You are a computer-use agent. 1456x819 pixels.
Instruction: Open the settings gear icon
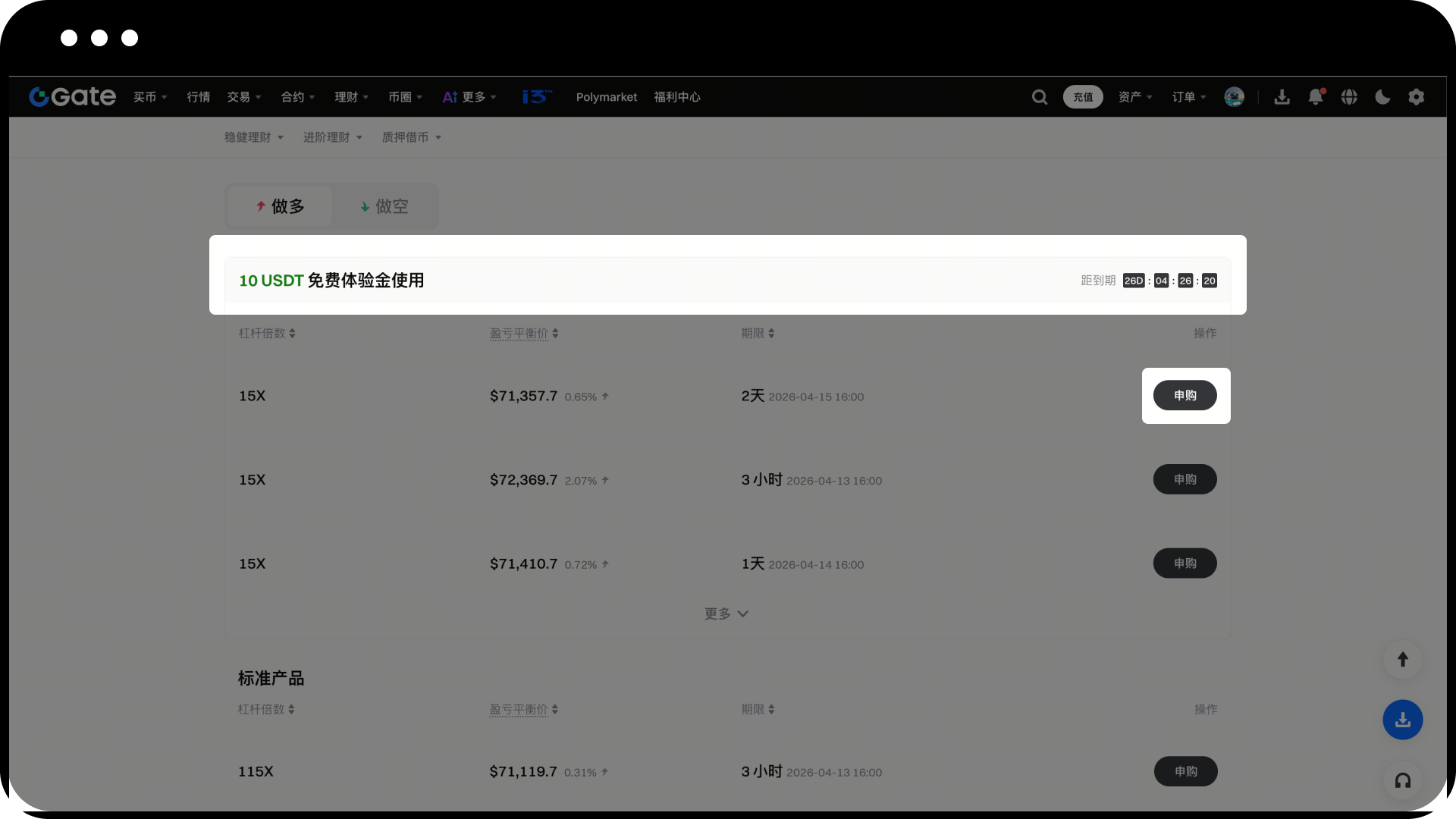click(1416, 97)
